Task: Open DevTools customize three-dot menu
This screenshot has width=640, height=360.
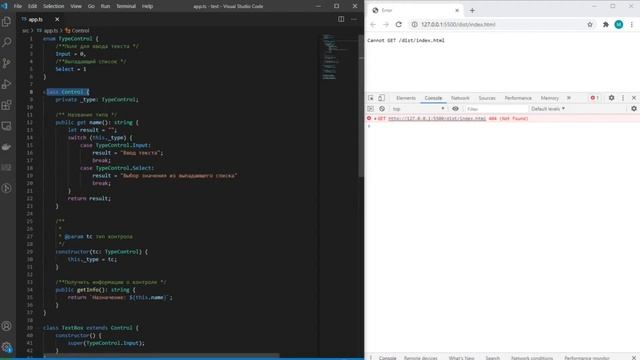Action: pyautogui.click(x=623, y=98)
